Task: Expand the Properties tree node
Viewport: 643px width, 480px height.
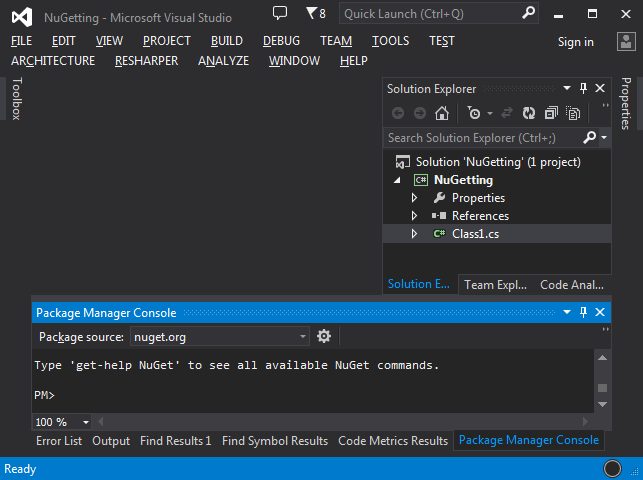Action: click(414, 198)
